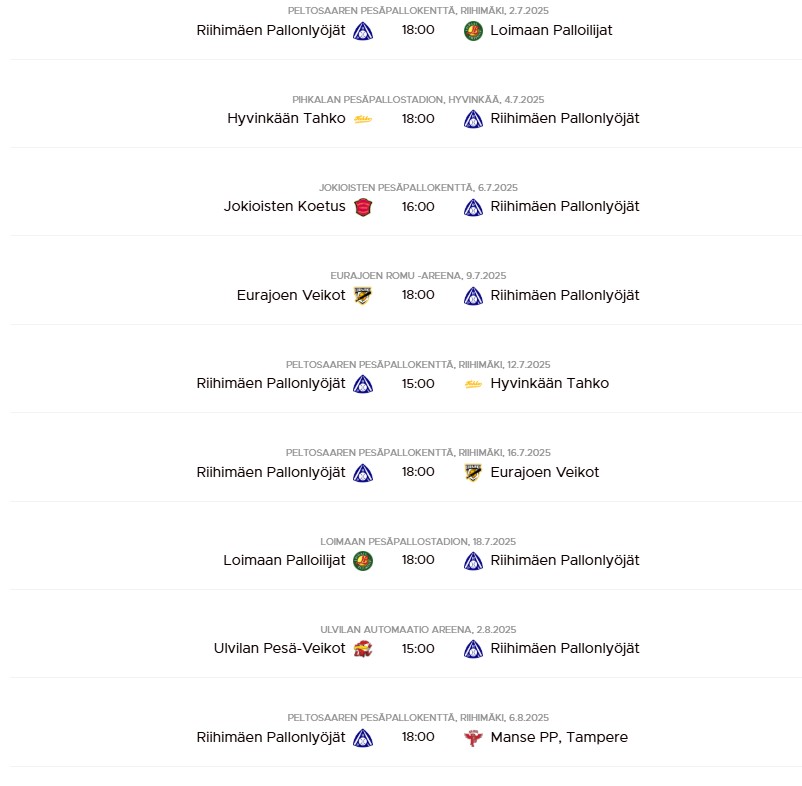802x786 pixels.
Task: Select 16:00 game time at Jokioinen
Action: point(418,207)
